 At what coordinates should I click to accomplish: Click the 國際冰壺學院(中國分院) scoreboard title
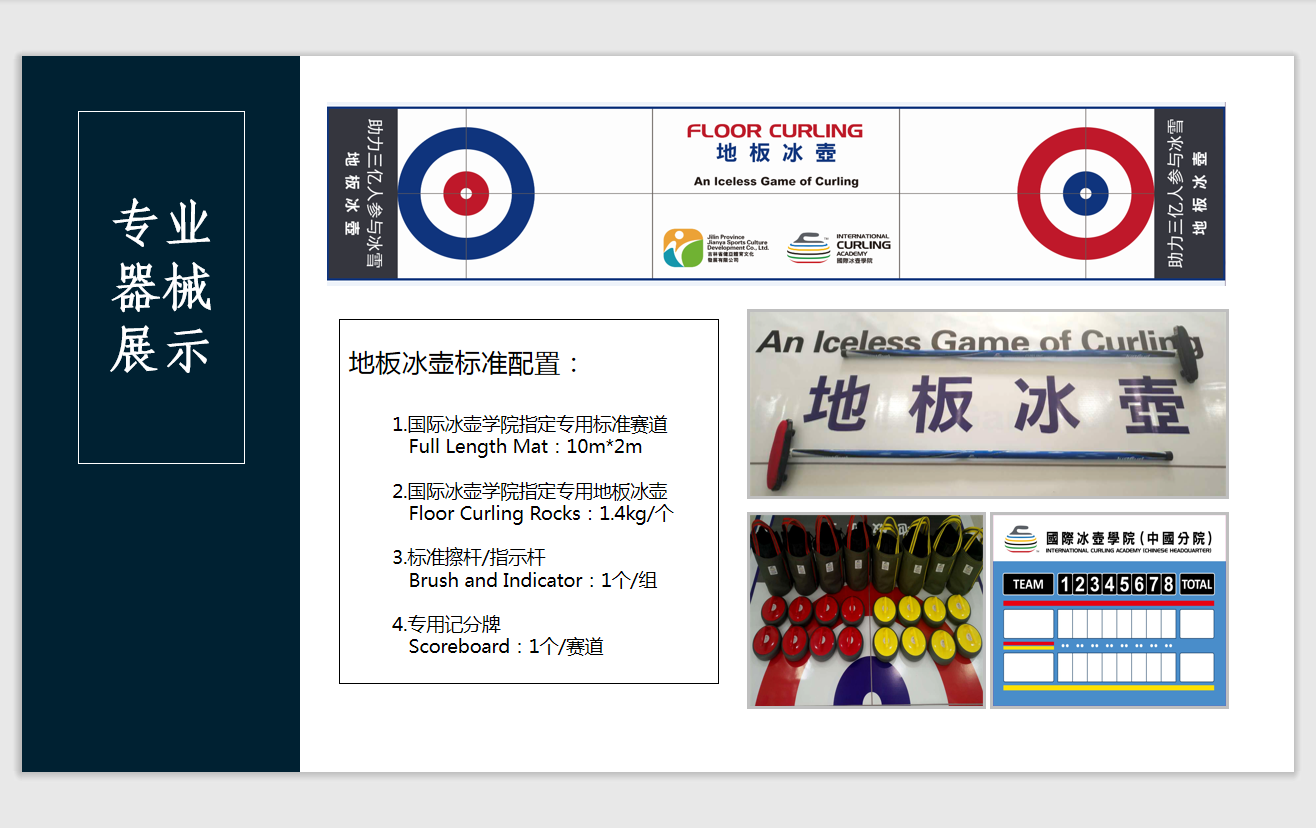pyautogui.click(x=1129, y=537)
